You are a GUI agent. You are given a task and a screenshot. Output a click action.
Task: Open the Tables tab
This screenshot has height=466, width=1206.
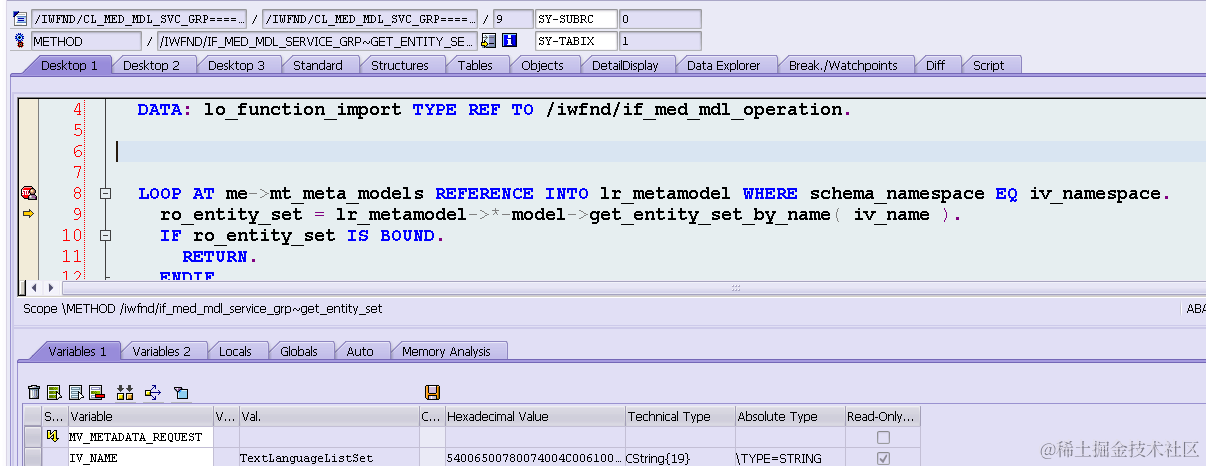[x=475, y=65]
